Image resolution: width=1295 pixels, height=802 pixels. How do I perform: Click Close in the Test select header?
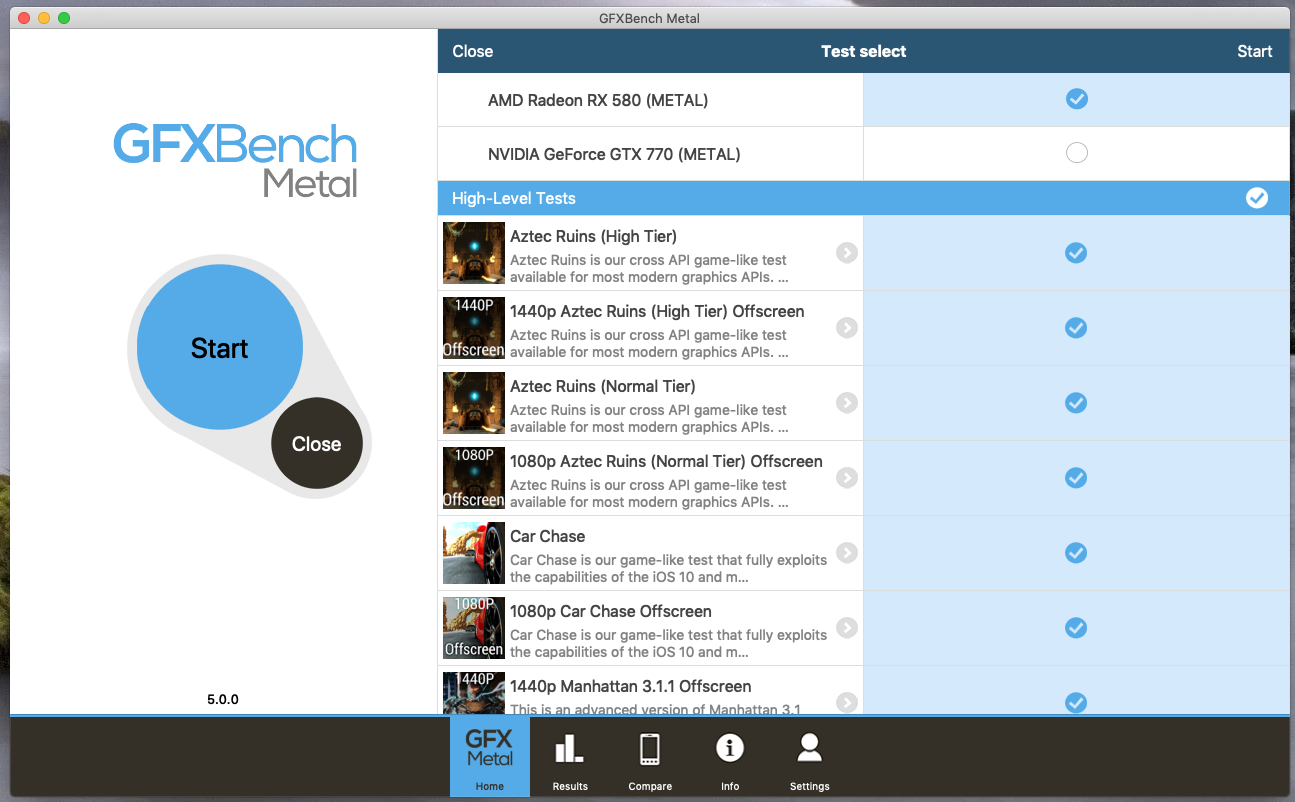pyautogui.click(x=472, y=51)
